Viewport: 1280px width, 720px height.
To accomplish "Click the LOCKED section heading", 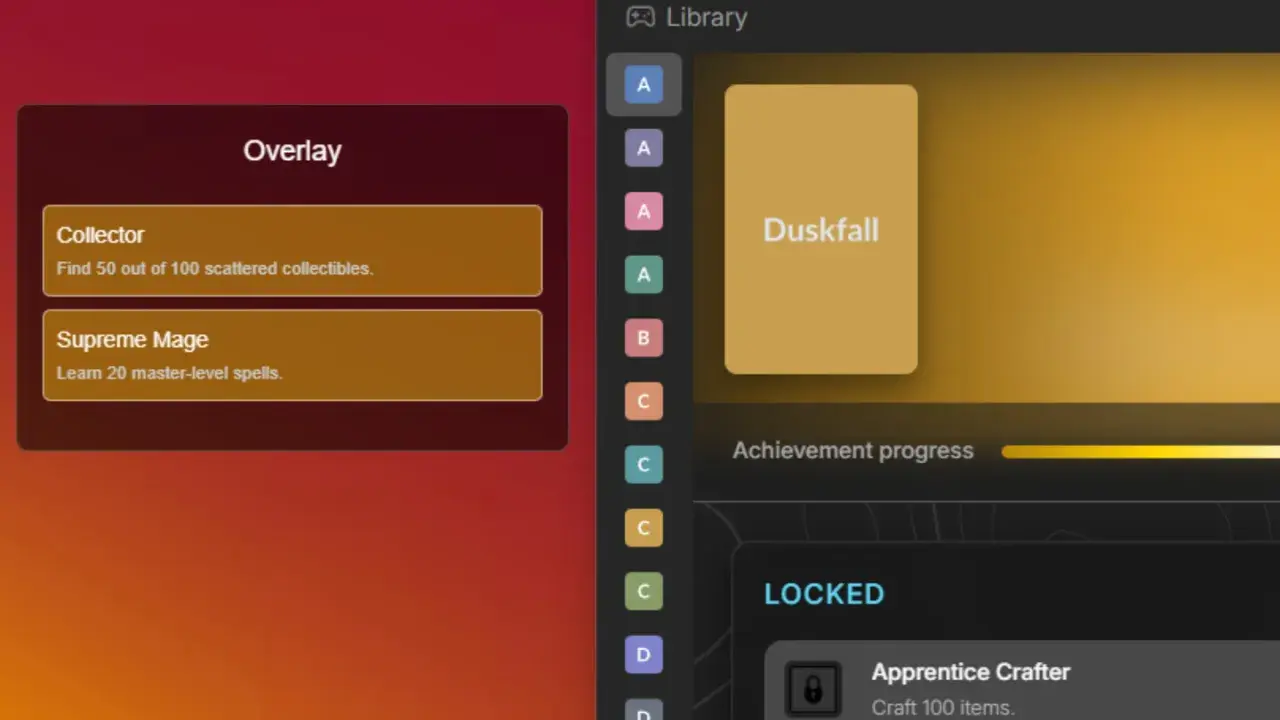I will tap(824, 594).
